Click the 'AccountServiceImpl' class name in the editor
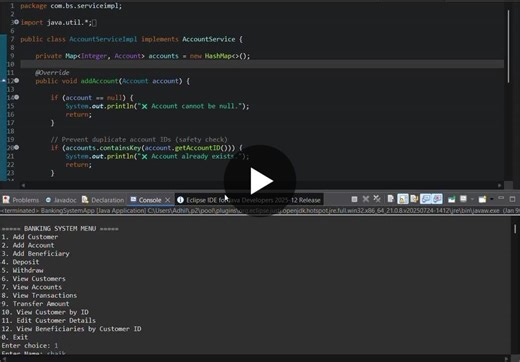520x362 pixels. tap(103, 39)
